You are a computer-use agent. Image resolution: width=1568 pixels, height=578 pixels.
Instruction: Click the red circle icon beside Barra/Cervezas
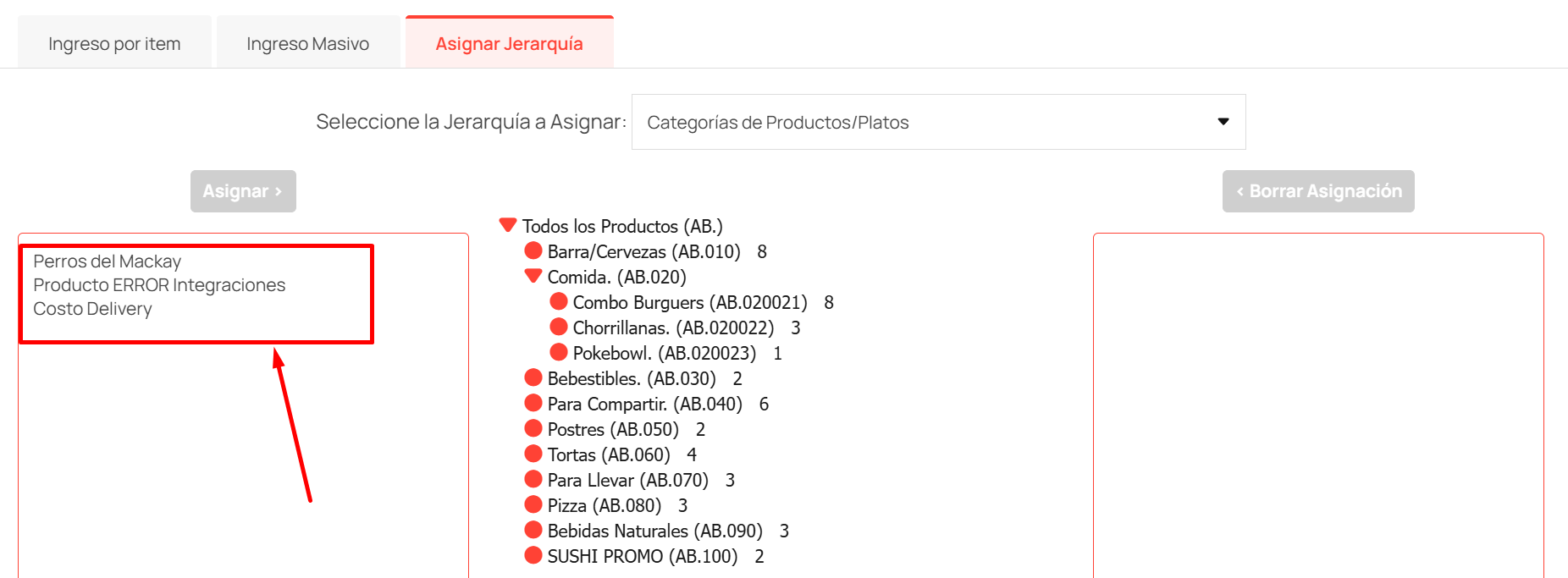(533, 250)
